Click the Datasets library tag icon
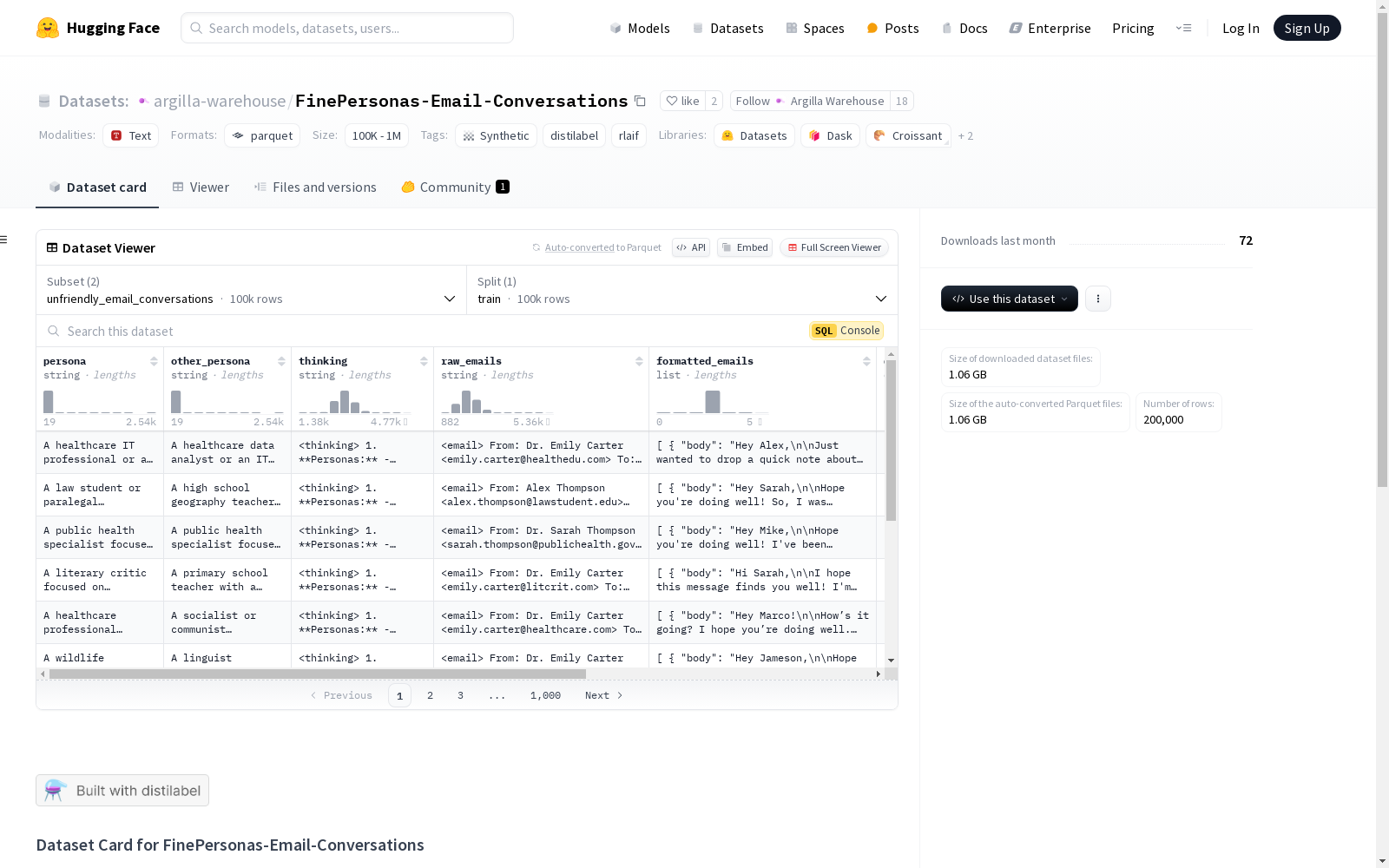 pyautogui.click(x=727, y=135)
